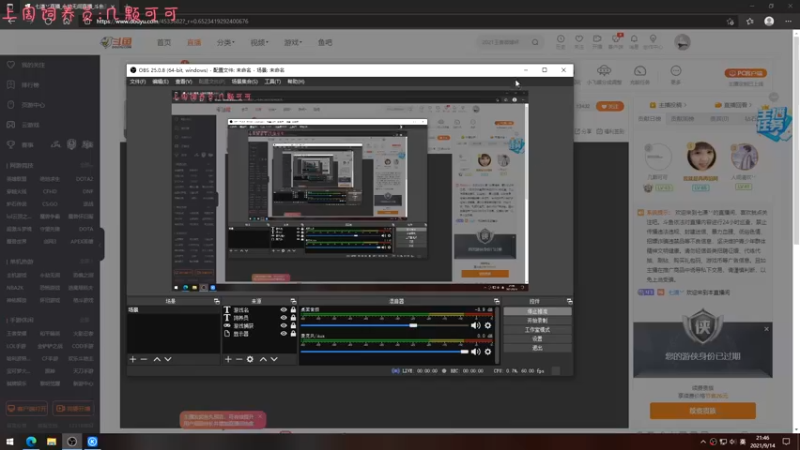The width and height of the screenshot is (800, 450).
Task: Expand 主播投稿 section arrow on right panel
Action: click(685, 105)
